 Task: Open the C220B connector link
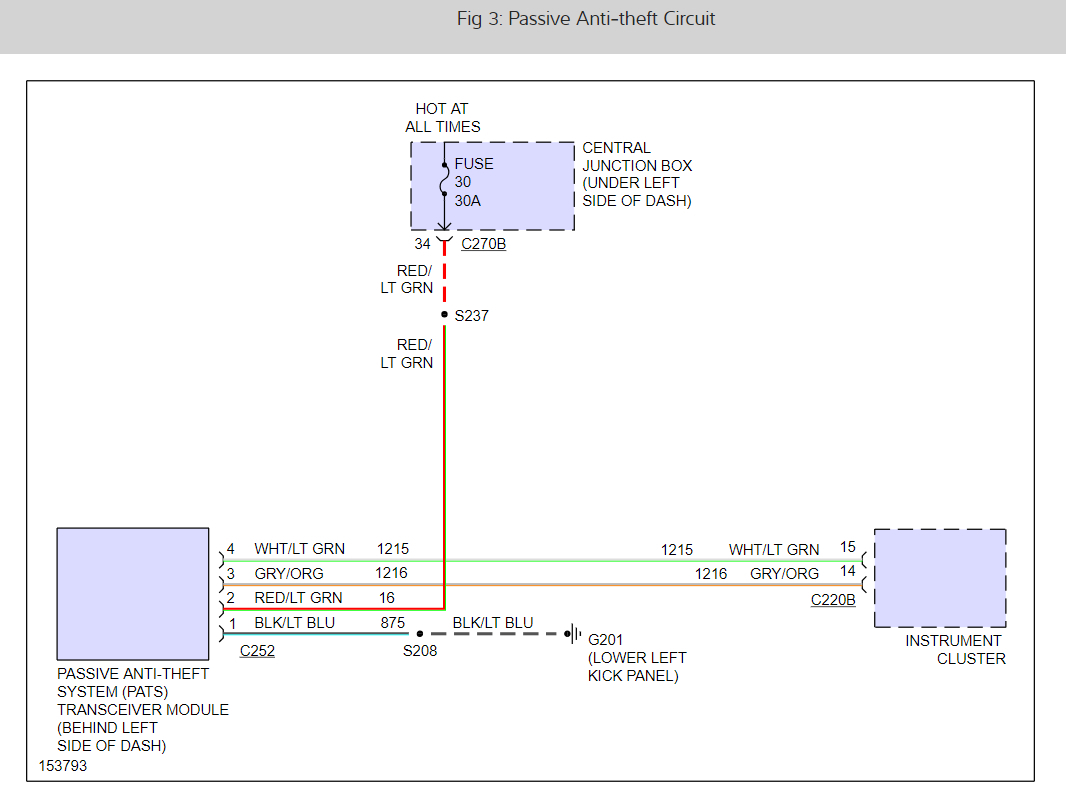[833, 600]
